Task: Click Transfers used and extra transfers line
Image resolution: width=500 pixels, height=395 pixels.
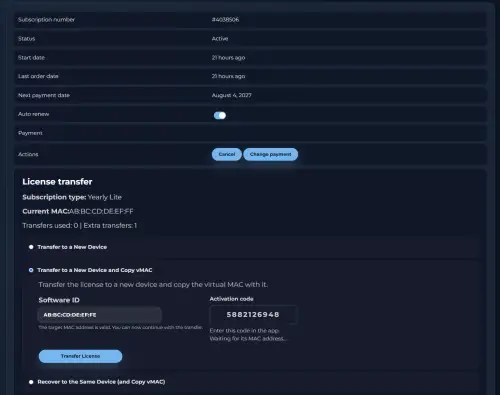Action: [80, 226]
